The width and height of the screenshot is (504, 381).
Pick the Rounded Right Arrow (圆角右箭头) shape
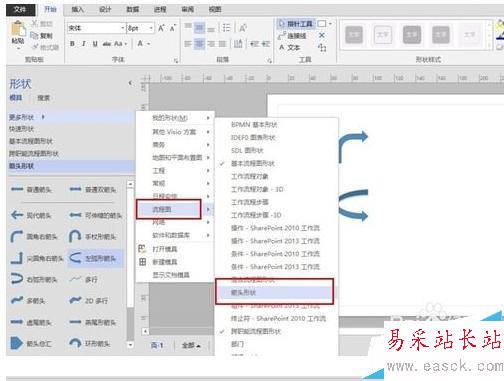[x=34, y=237]
